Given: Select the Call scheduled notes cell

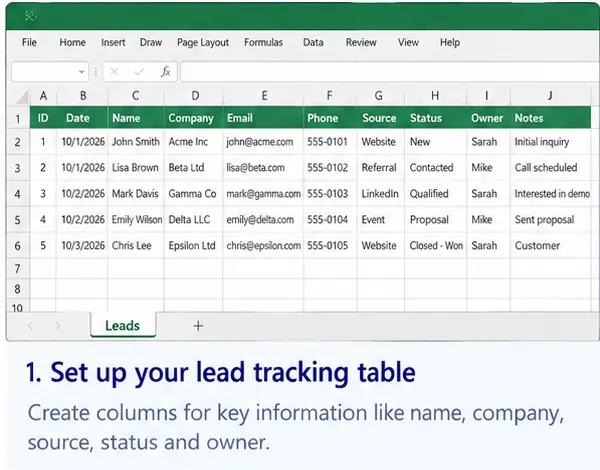Looking at the screenshot, I should (551, 168).
